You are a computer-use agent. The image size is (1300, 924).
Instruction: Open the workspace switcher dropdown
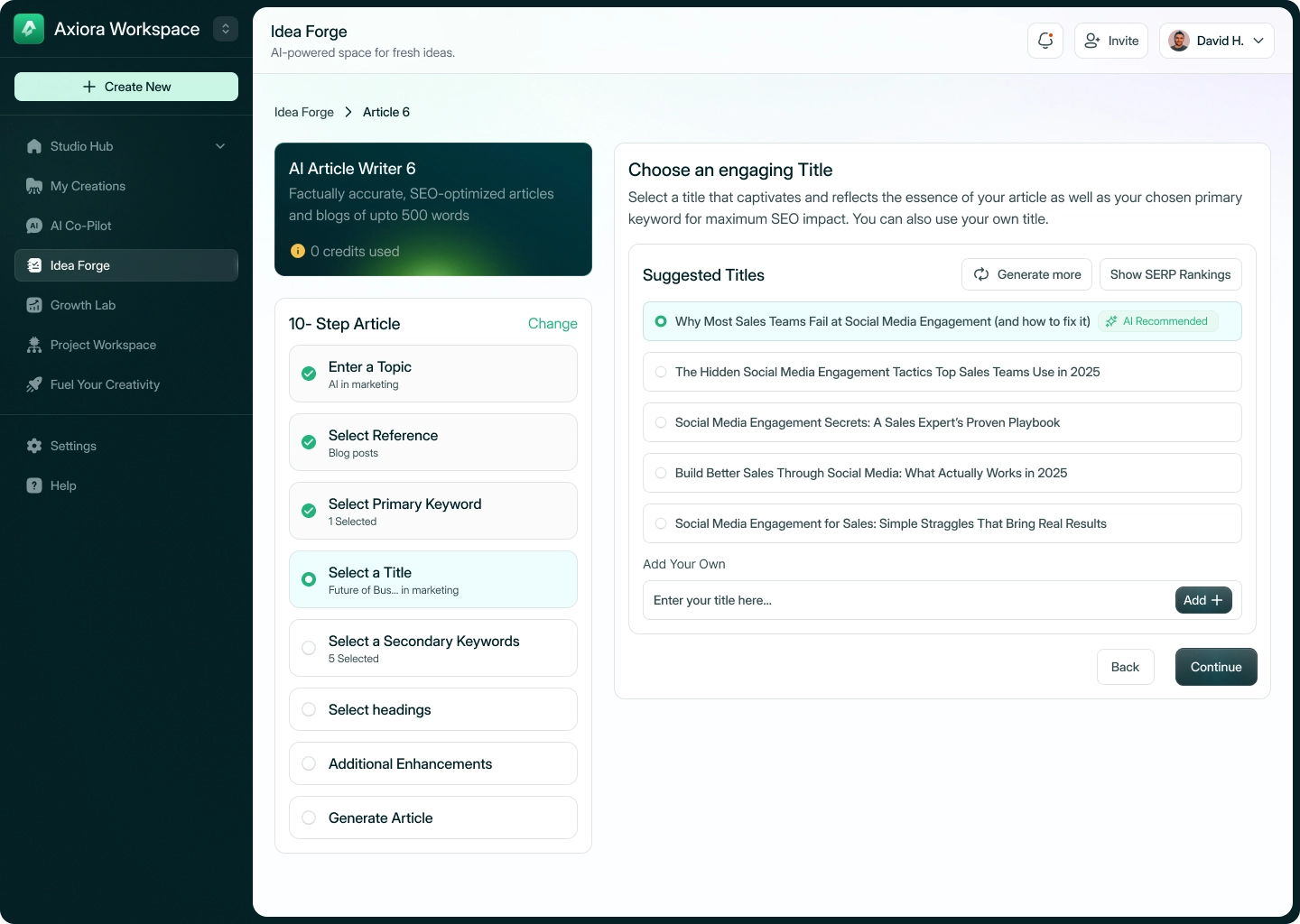(226, 29)
